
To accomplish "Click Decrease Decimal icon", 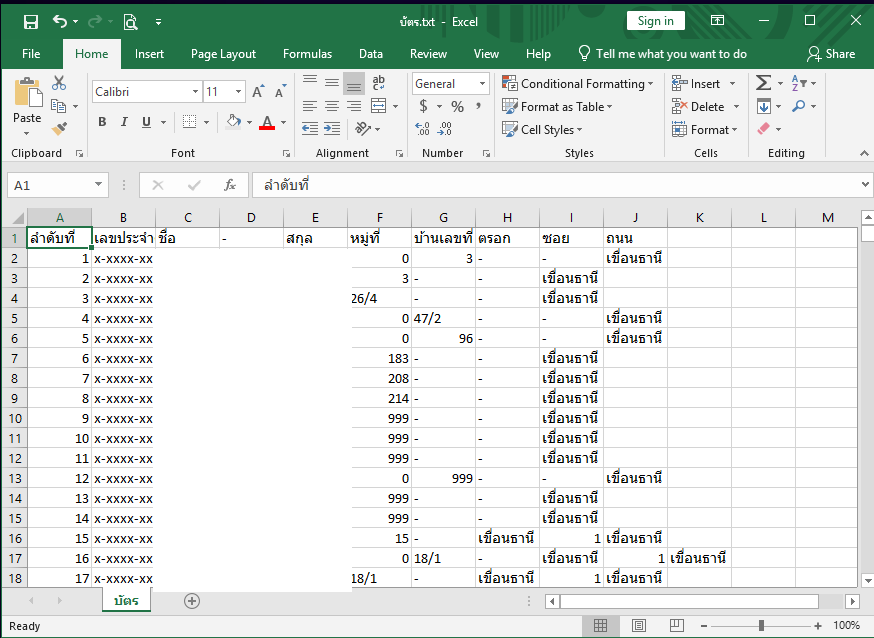I will coord(445,129).
